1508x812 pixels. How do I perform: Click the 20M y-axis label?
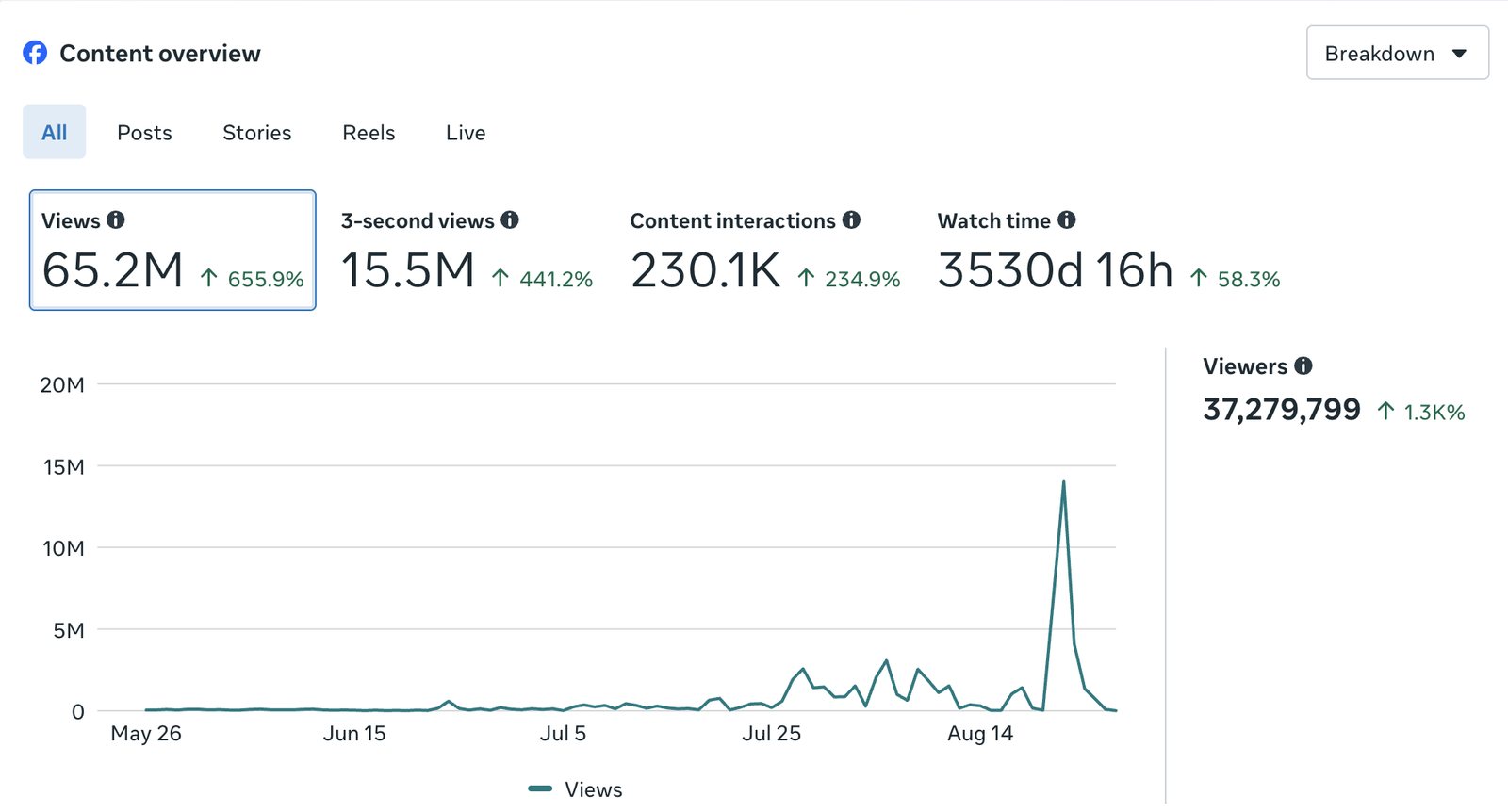pyautogui.click(x=62, y=384)
